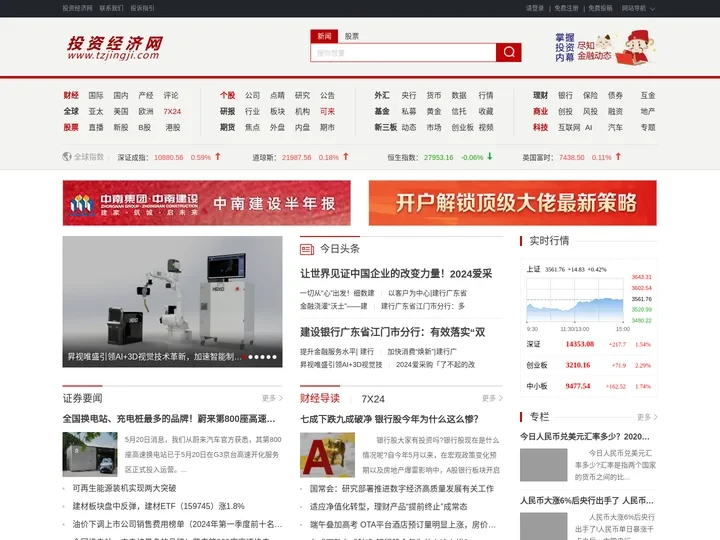The height and width of the screenshot is (540, 720).
Task: Expand the 网站导航 dropdown
Action: coord(638,8)
